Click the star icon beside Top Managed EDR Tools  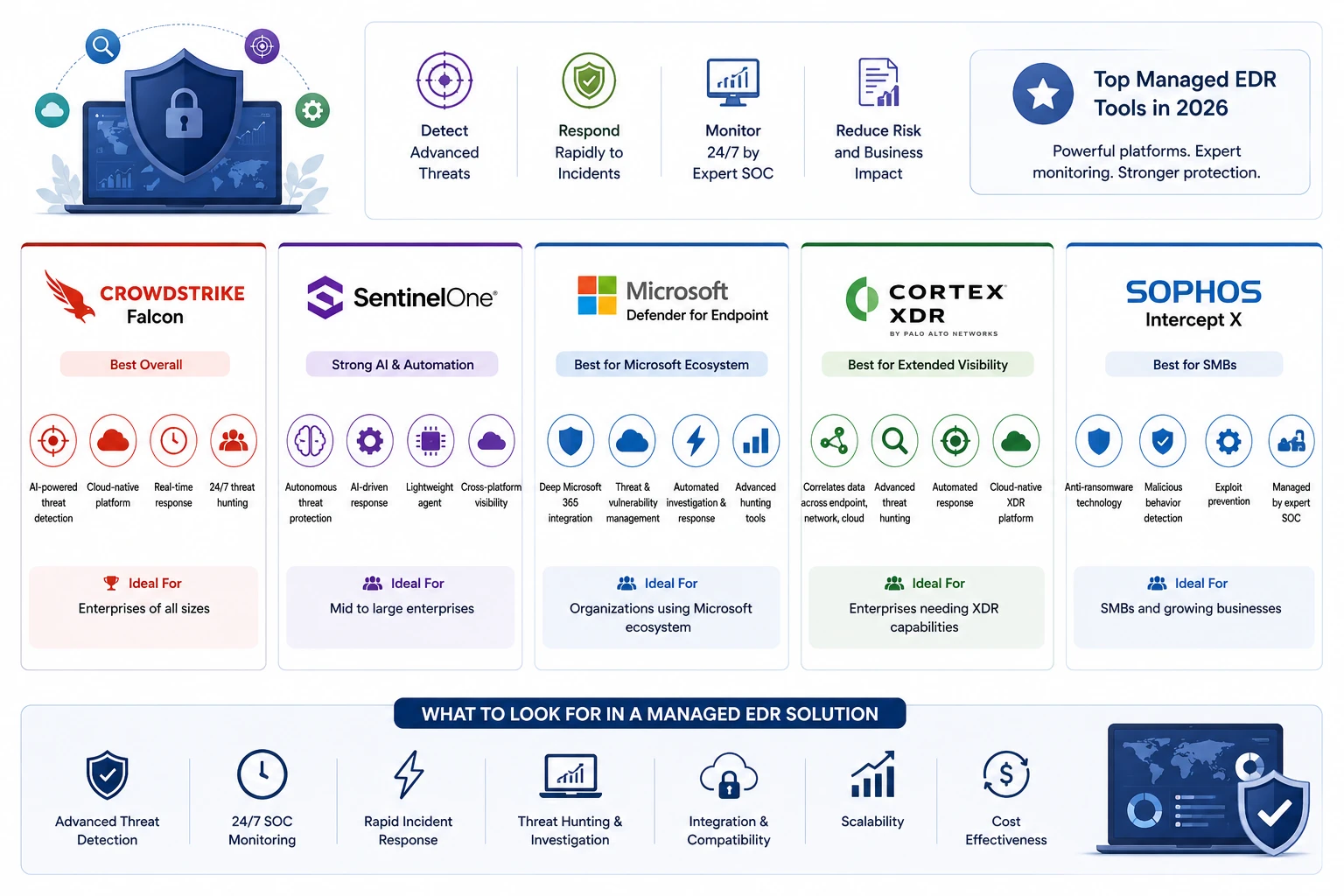click(1043, 94)
